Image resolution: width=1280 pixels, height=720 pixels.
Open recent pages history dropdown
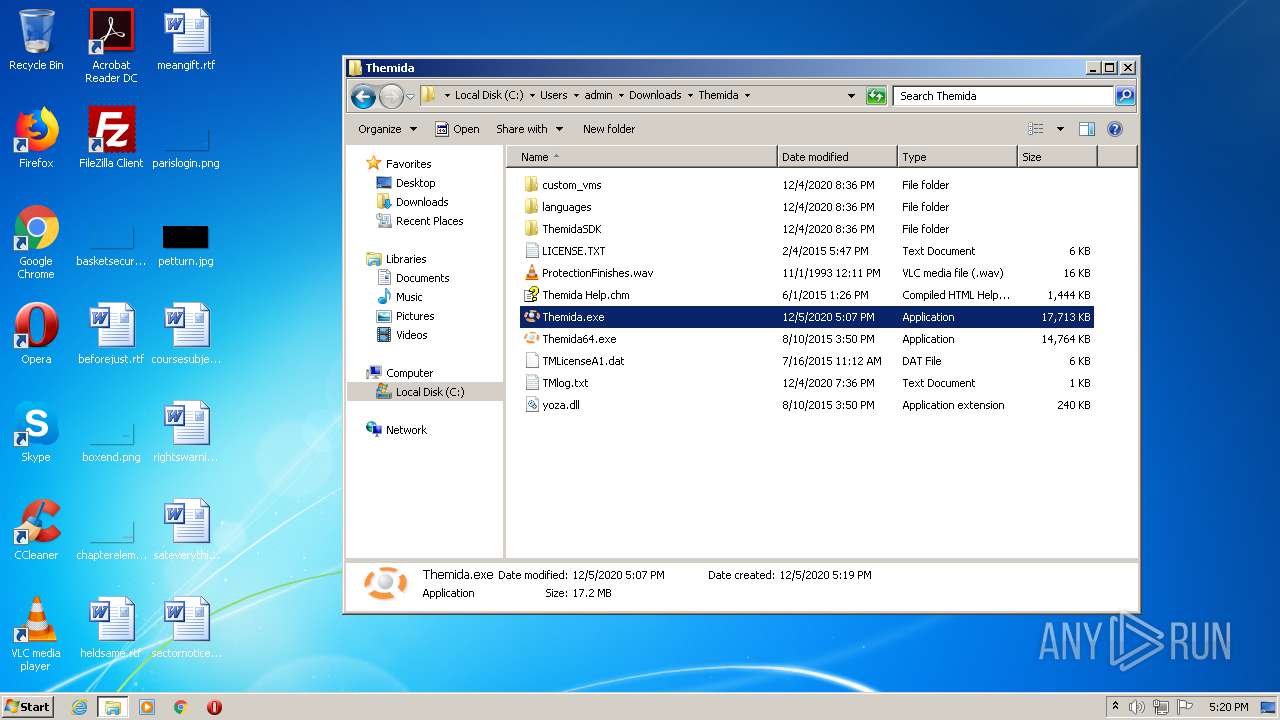(410, 97)
